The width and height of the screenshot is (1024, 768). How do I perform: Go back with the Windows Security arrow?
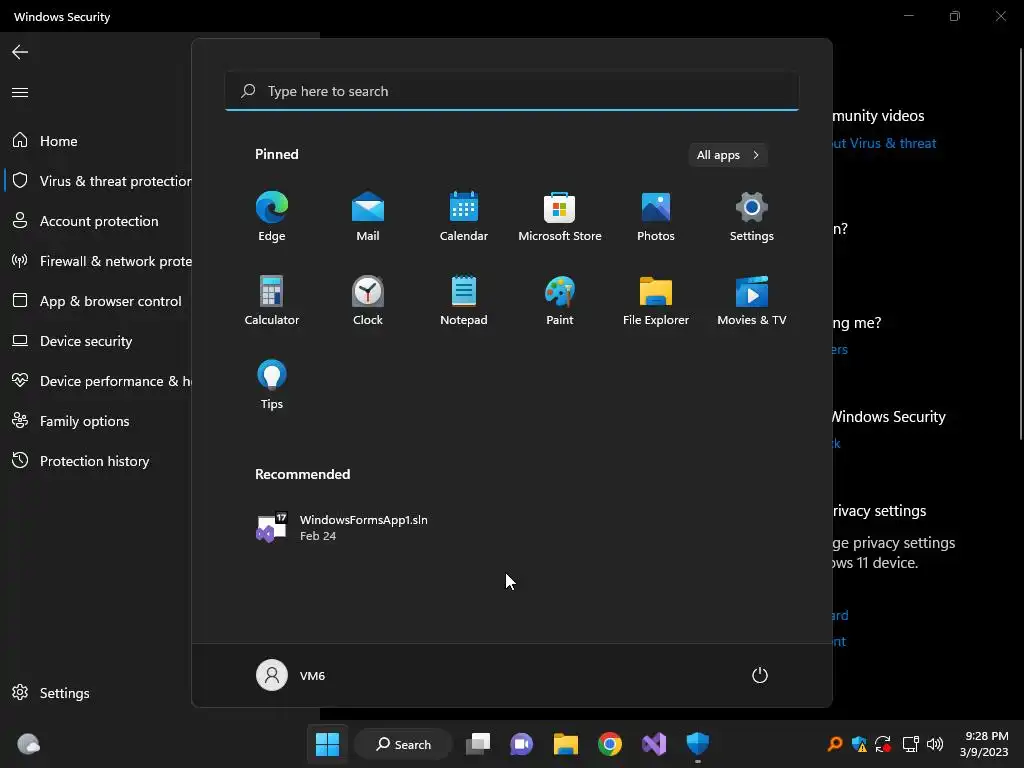click(x=20, y=52)
